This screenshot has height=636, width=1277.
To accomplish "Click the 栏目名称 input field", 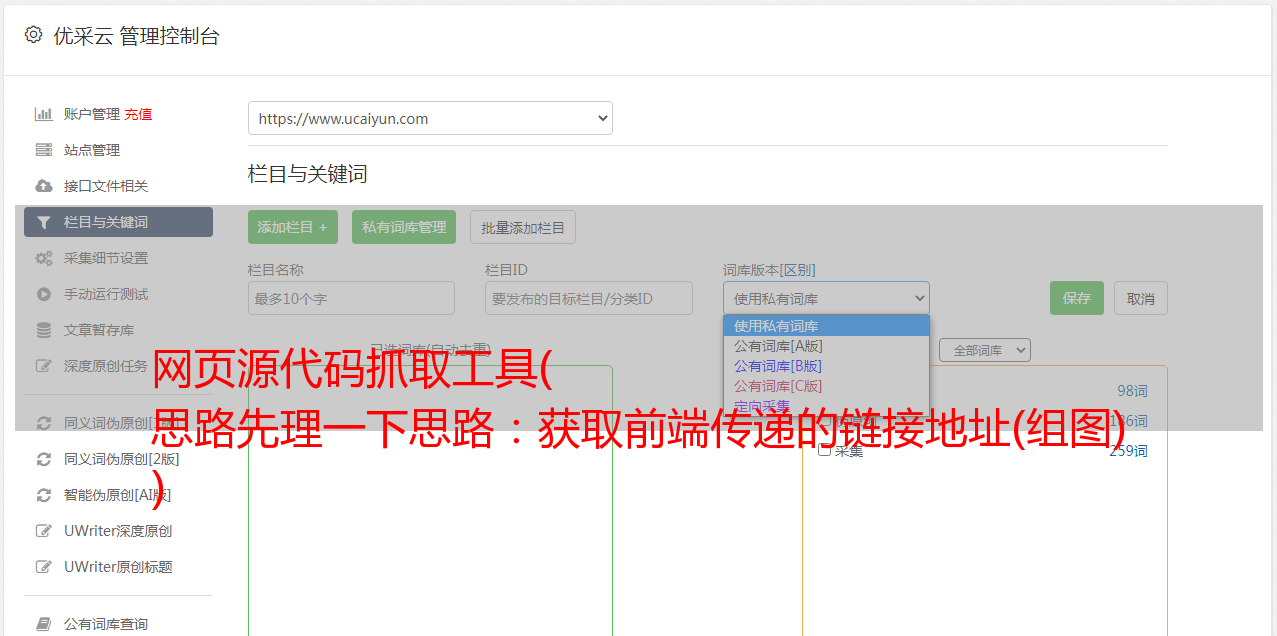I will point(351,298).
